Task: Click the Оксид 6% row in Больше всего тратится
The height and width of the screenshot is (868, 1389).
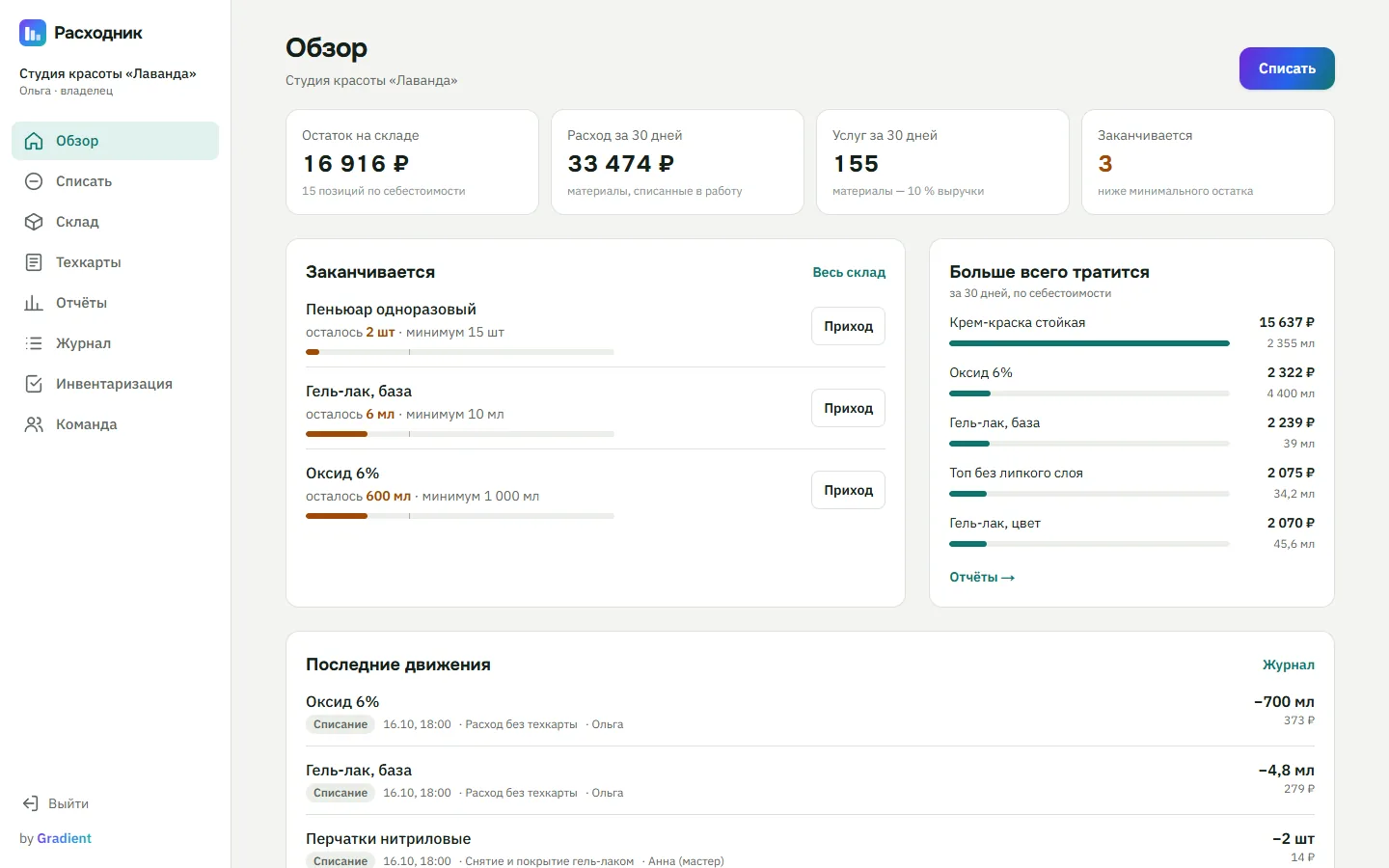Action: (1131, 382)
